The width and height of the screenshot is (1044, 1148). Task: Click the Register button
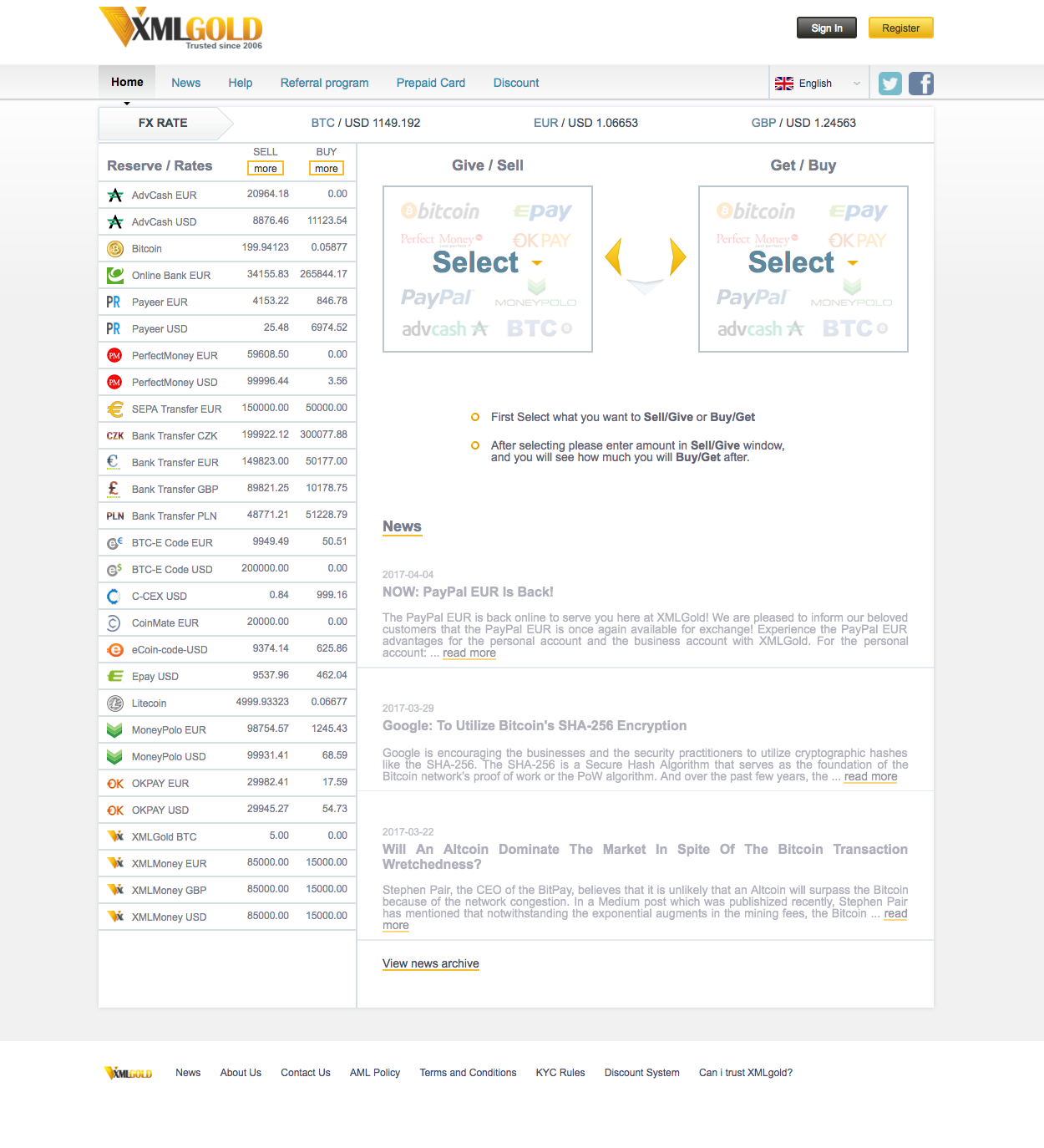(x=901, y=28)
